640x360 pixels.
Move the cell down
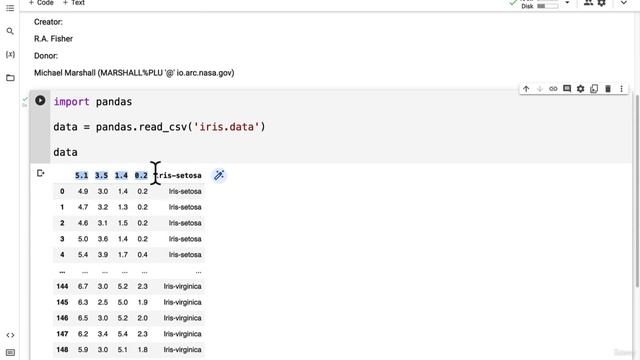pos(540,89)
